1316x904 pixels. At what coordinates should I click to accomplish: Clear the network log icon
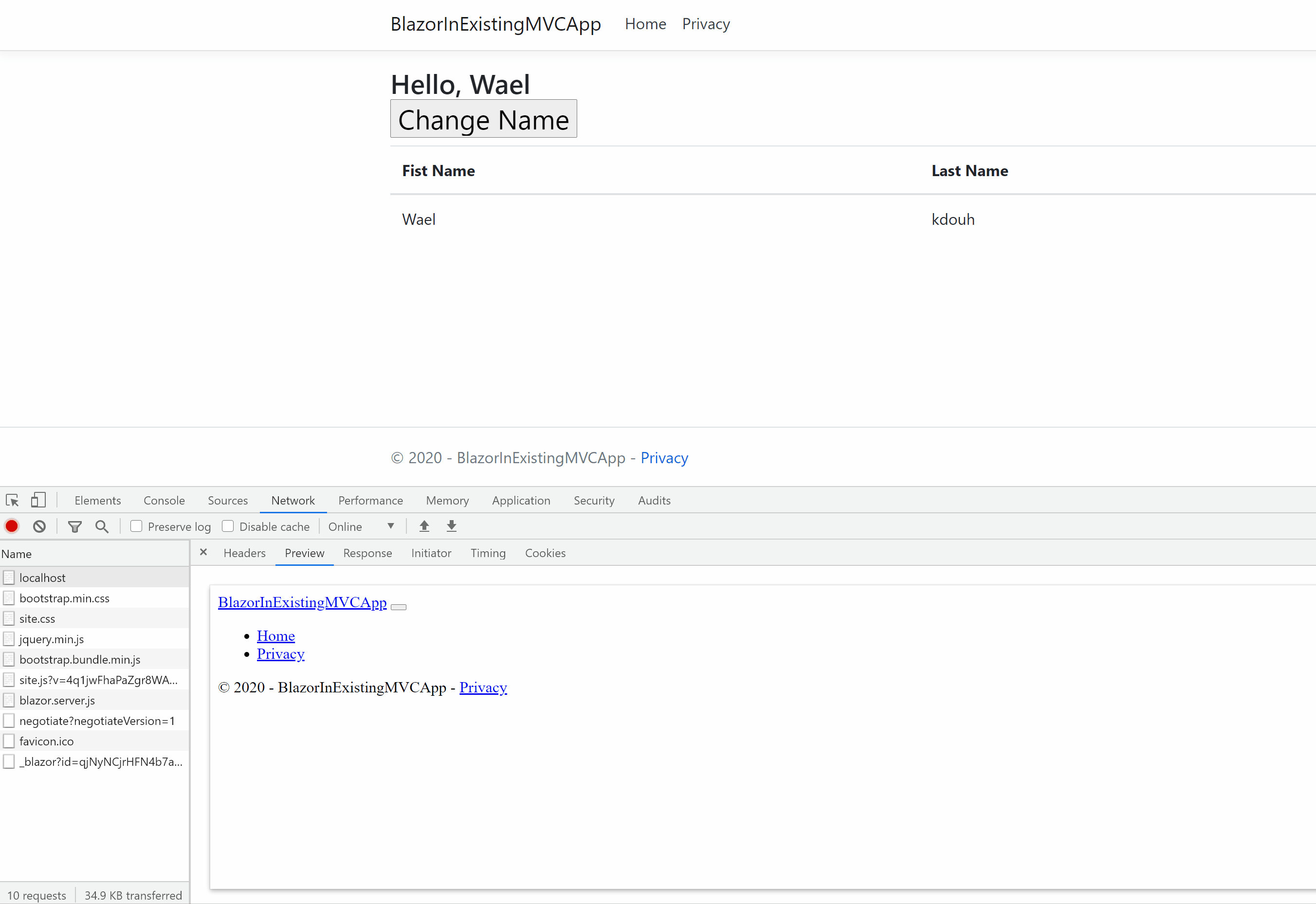click(39, 527)
